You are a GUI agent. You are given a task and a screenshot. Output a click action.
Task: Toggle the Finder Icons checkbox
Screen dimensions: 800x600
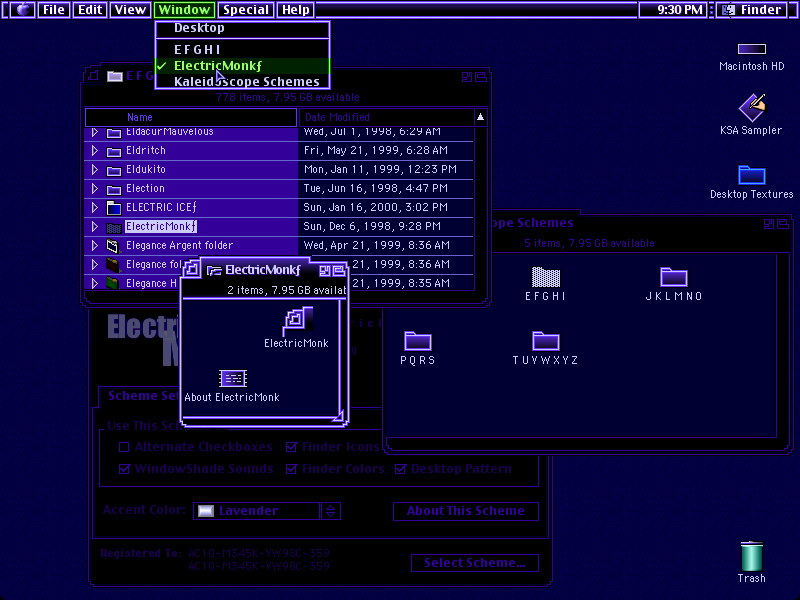click(291, 447)
